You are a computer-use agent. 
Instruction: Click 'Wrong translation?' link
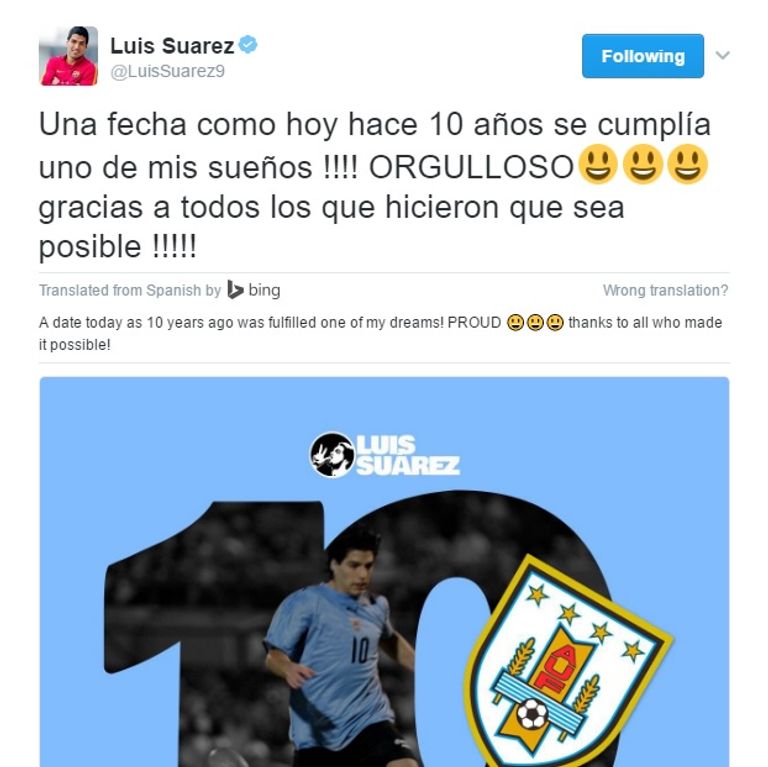point(665,290)
